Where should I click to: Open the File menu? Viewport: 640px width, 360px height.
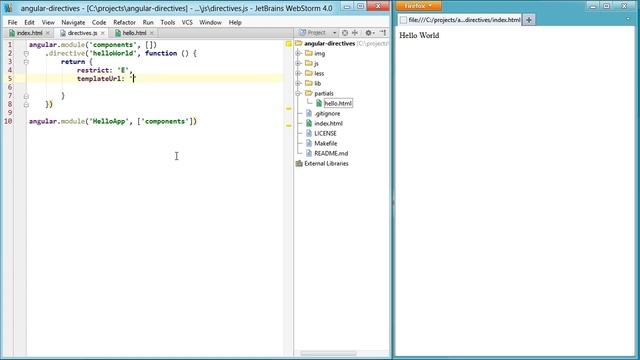(12, 22)
